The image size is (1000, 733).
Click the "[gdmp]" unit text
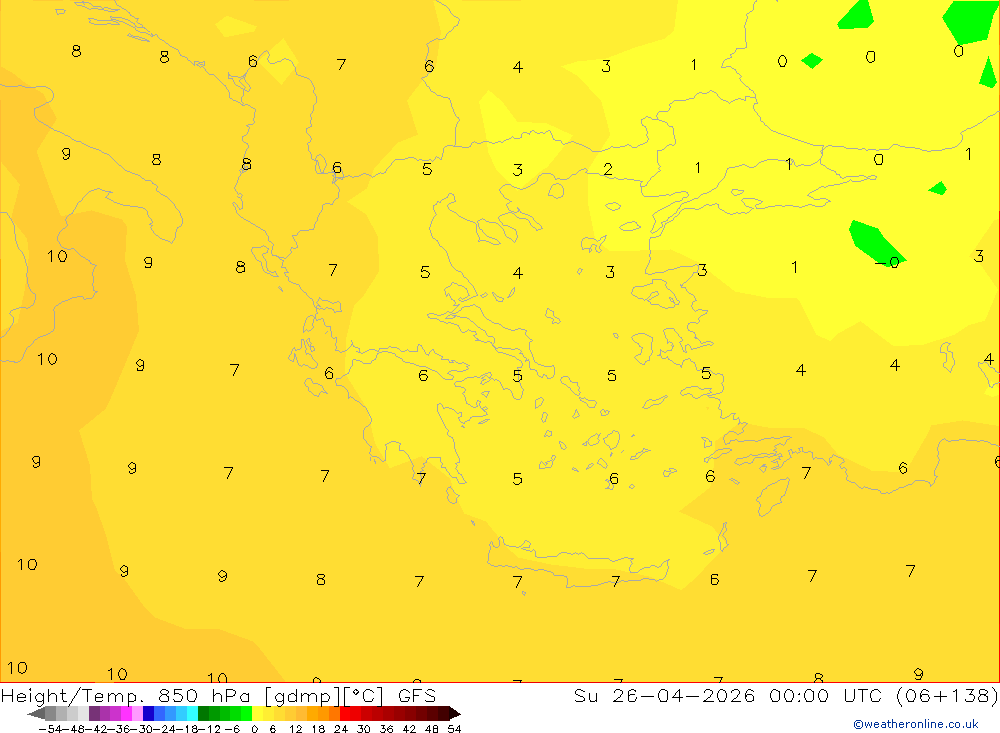(303, 696)
